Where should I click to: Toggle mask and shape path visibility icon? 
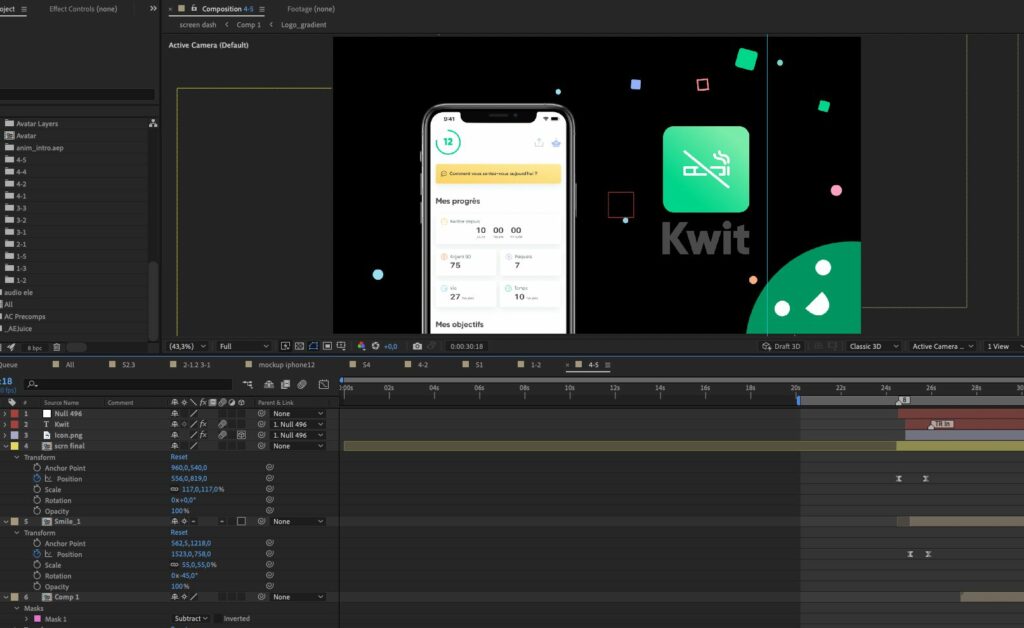tap(313, 346)
